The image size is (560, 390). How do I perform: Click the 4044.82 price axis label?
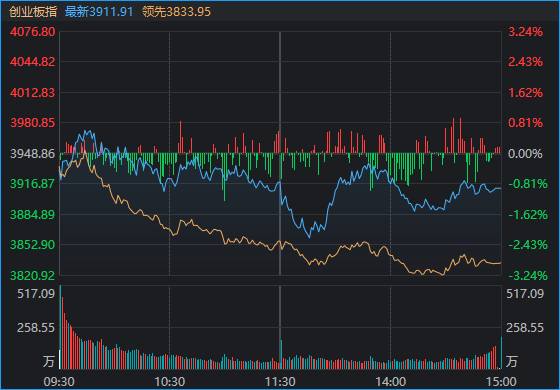33,62
